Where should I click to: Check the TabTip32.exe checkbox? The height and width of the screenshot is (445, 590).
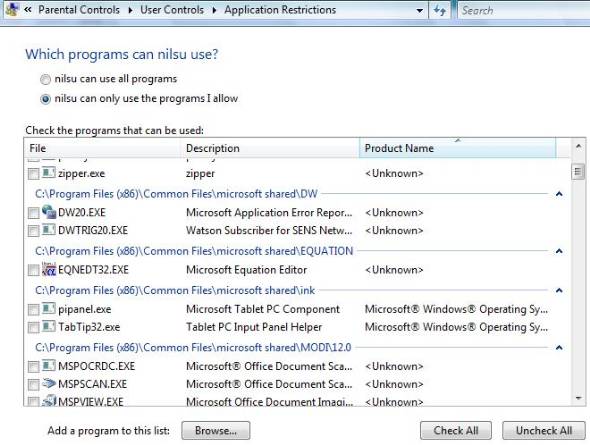[33, 328]
